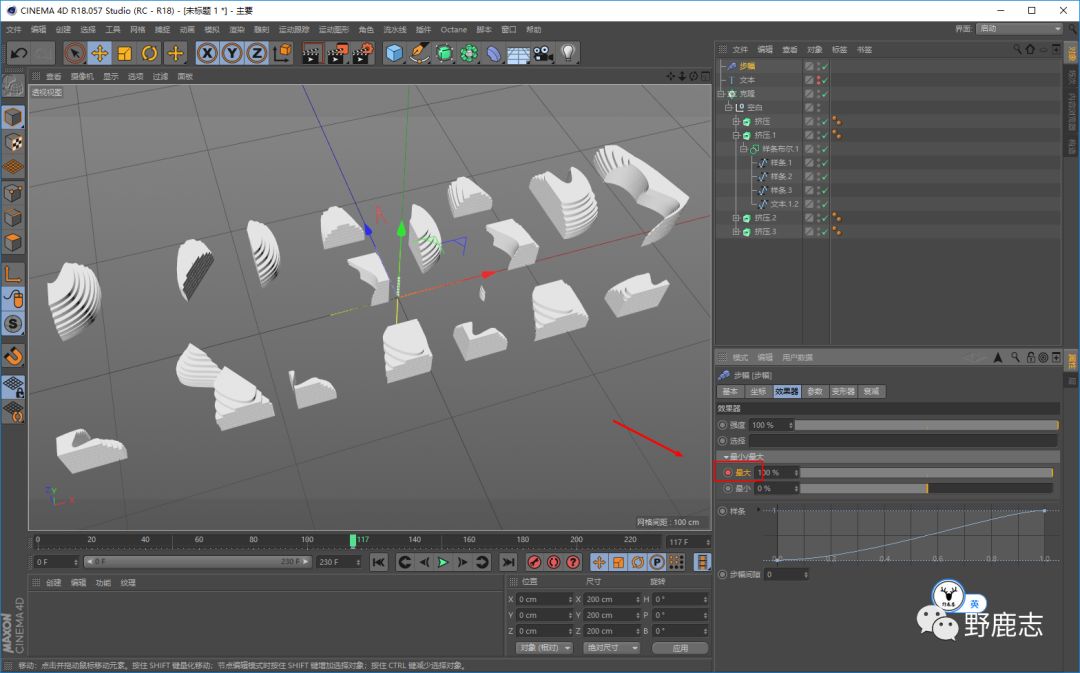Click the Undo arrow icon

tap(17, 53)
